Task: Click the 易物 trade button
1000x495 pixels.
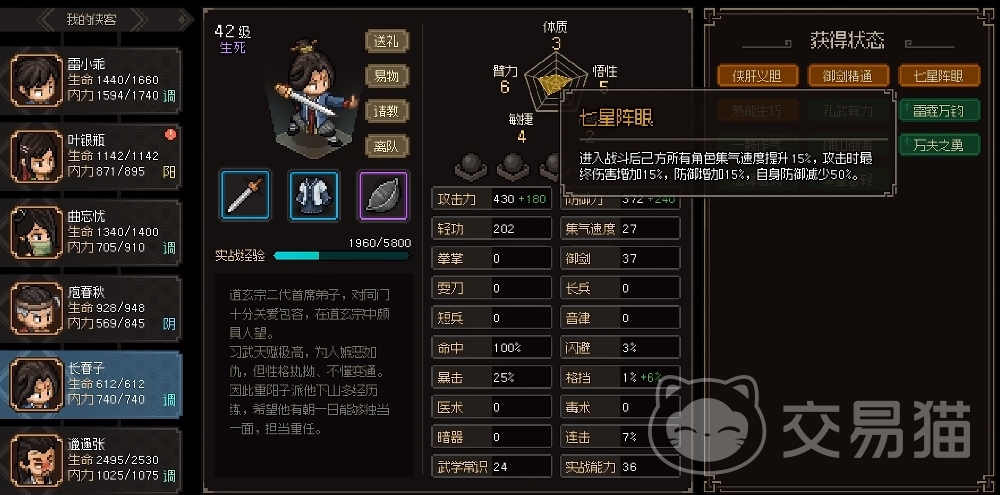Action: coord(386,76)
